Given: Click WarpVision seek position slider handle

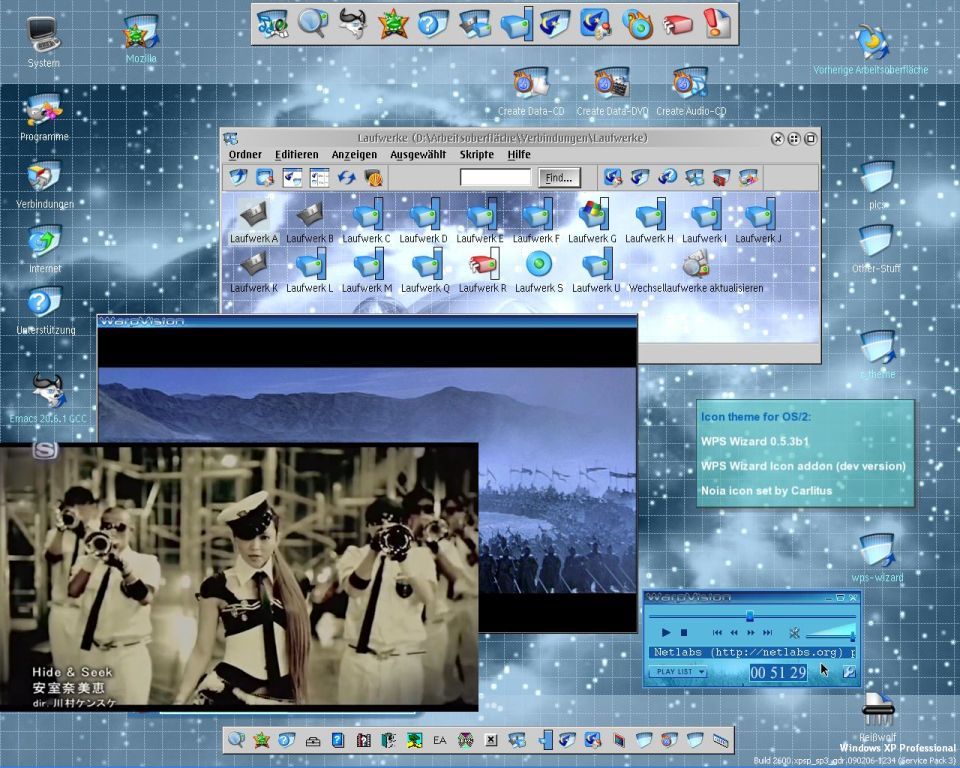Looking at the screenshot, I should tap(749, 616).
